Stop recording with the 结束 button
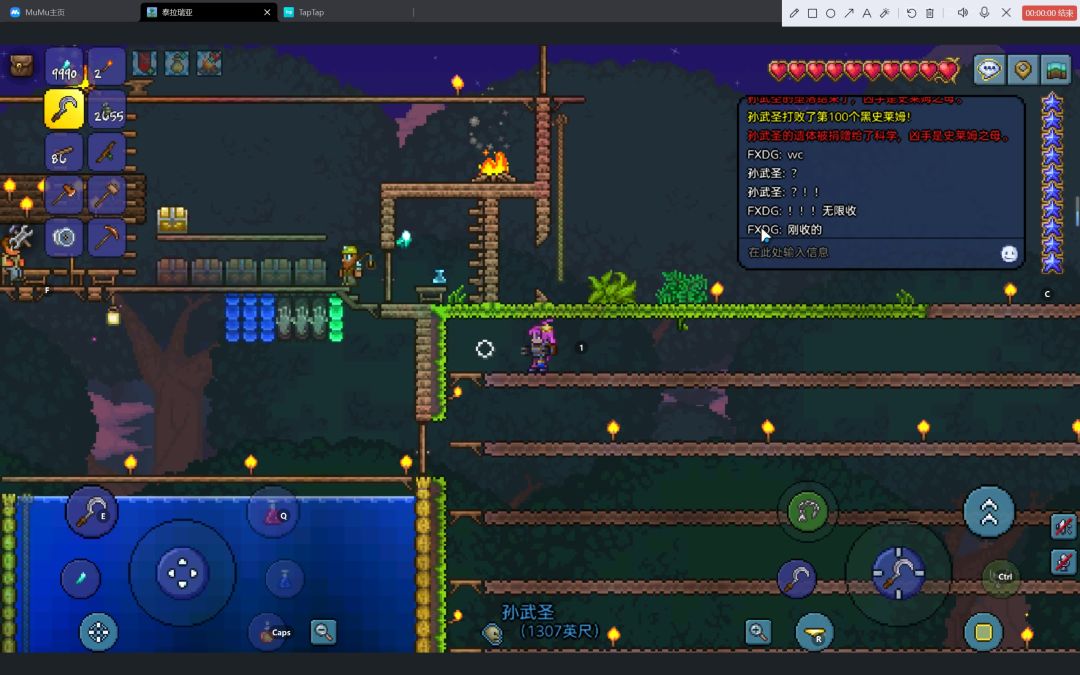1080x675 pixels. (x=1048, y=13)
